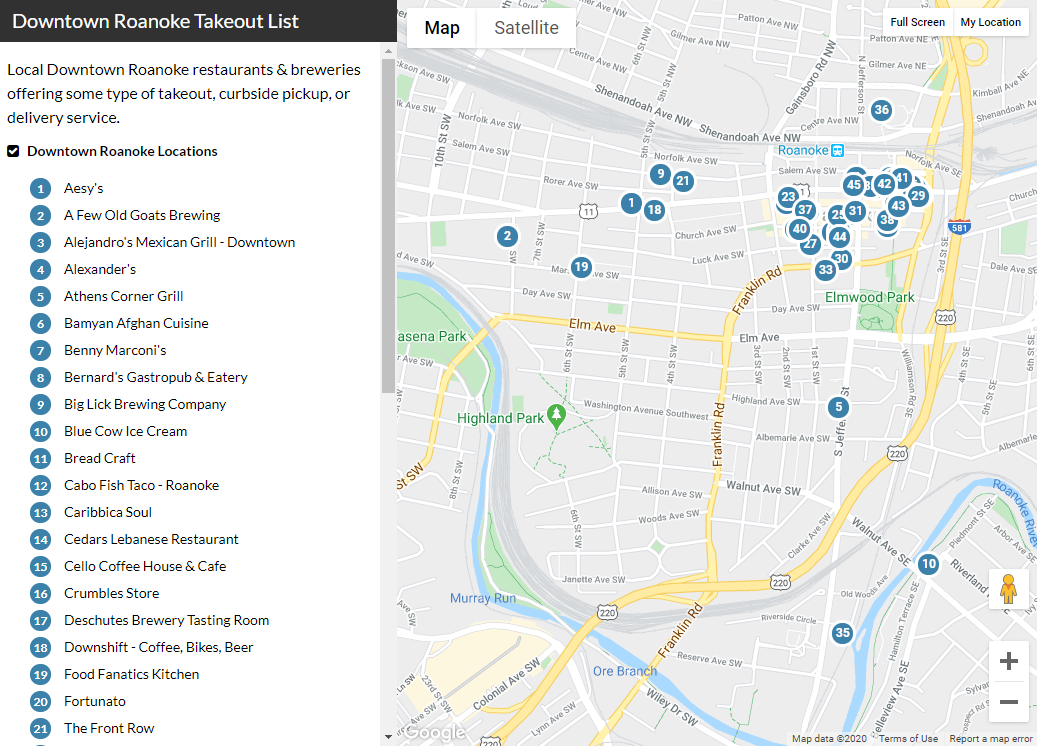Click map marker 5 on Jefferson St
This screenshot has width=1037, height=746.
(x=839, y=407)
